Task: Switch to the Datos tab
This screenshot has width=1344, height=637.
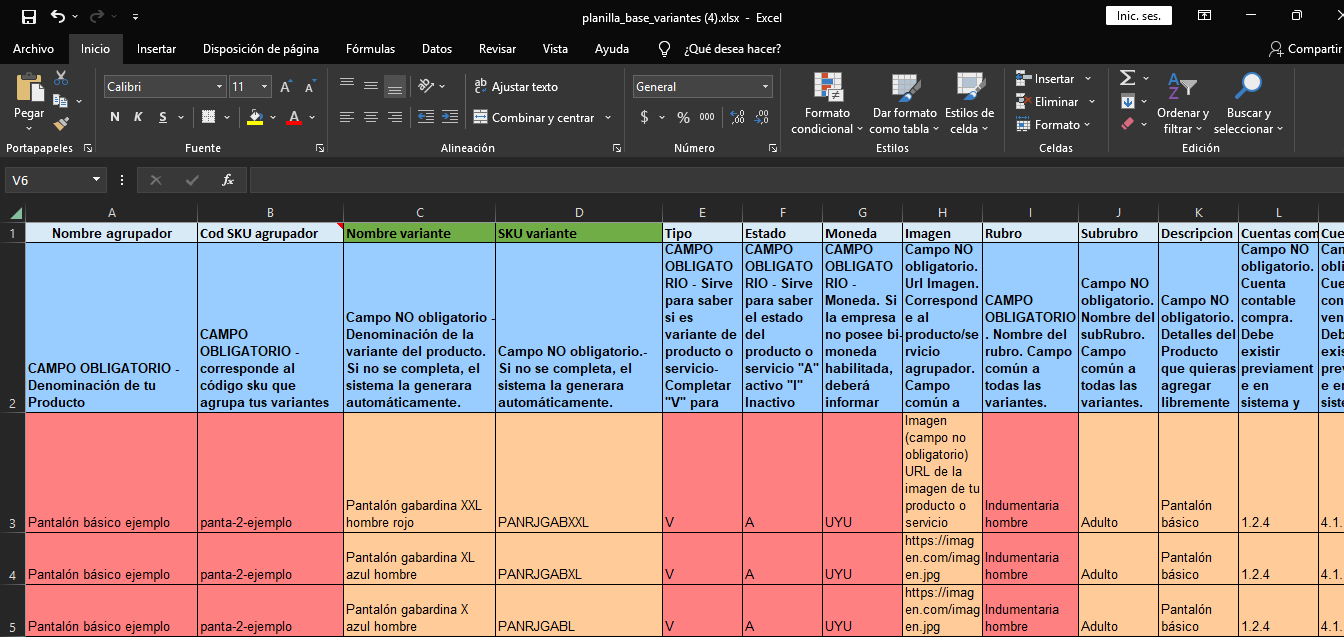Action: [x=437, y=49]
